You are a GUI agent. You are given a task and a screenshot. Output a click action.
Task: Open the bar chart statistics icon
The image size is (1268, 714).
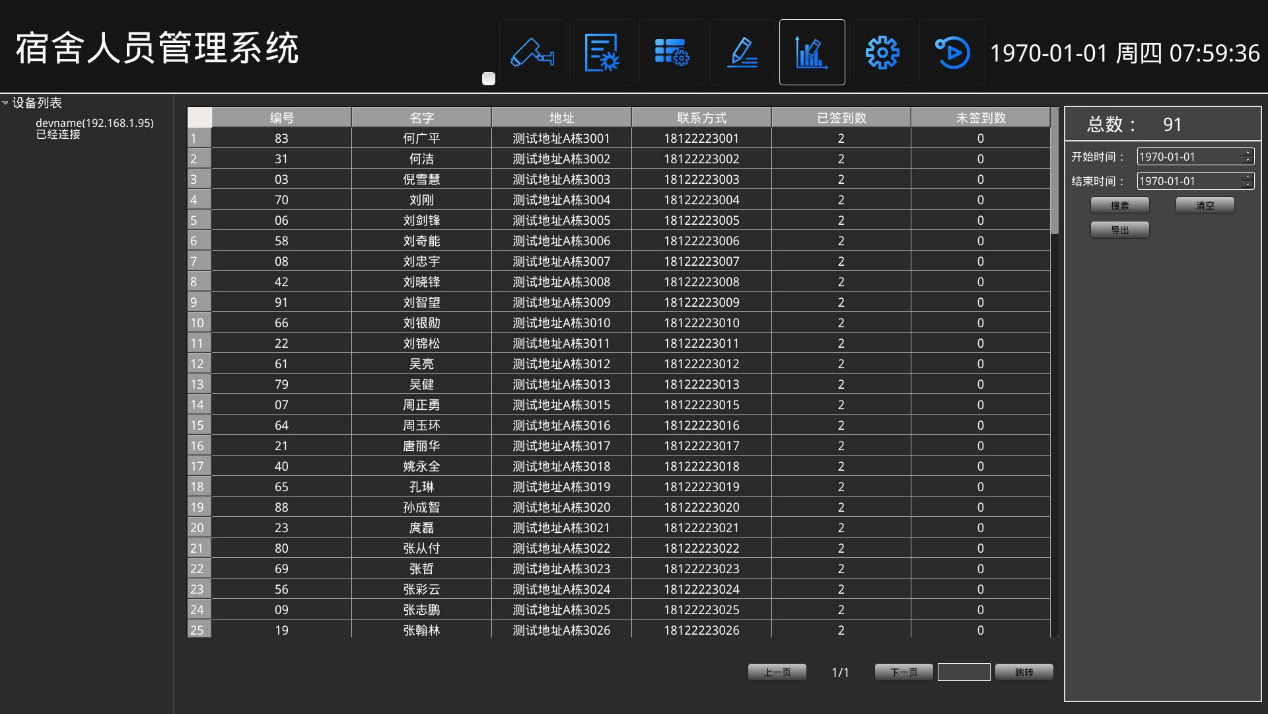click(x=812, y=52)
